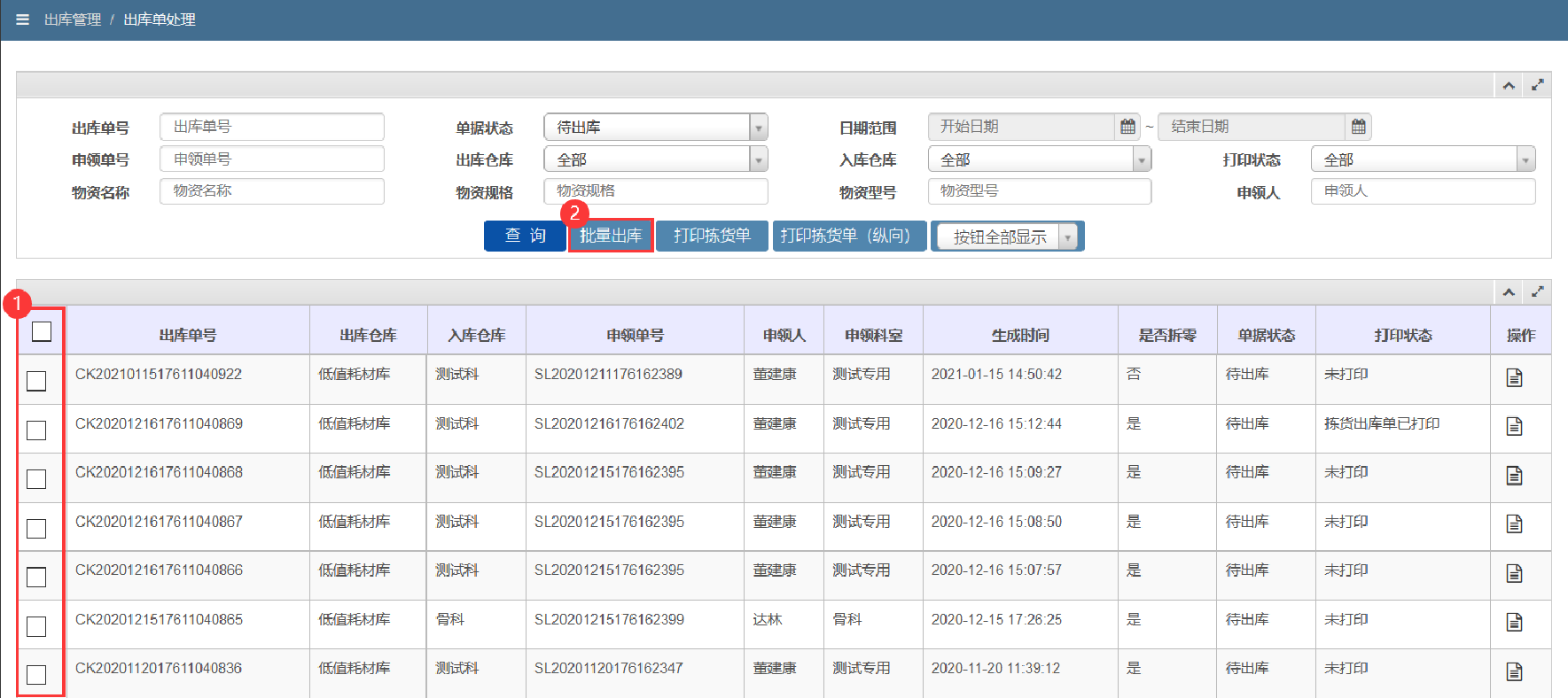Check the row CK2020121617611040867
The height and width of the screenshot is (698, 1568).
[36, 529]
